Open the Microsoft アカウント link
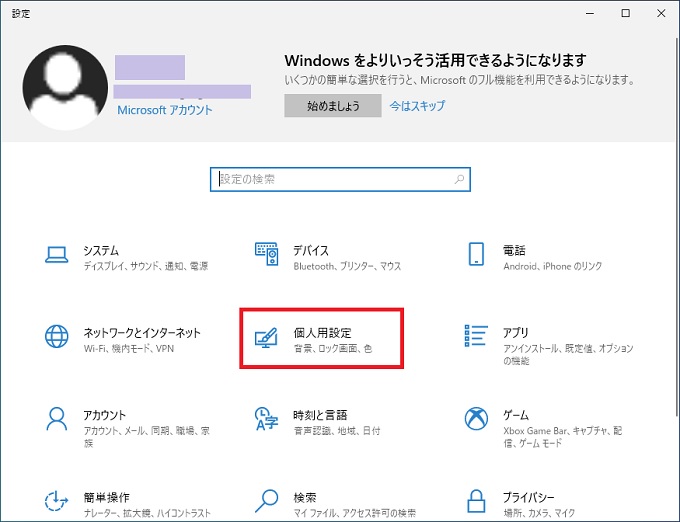Image resolution: width=680 pixels, height=522 pixels. click(x=165, y=110)
